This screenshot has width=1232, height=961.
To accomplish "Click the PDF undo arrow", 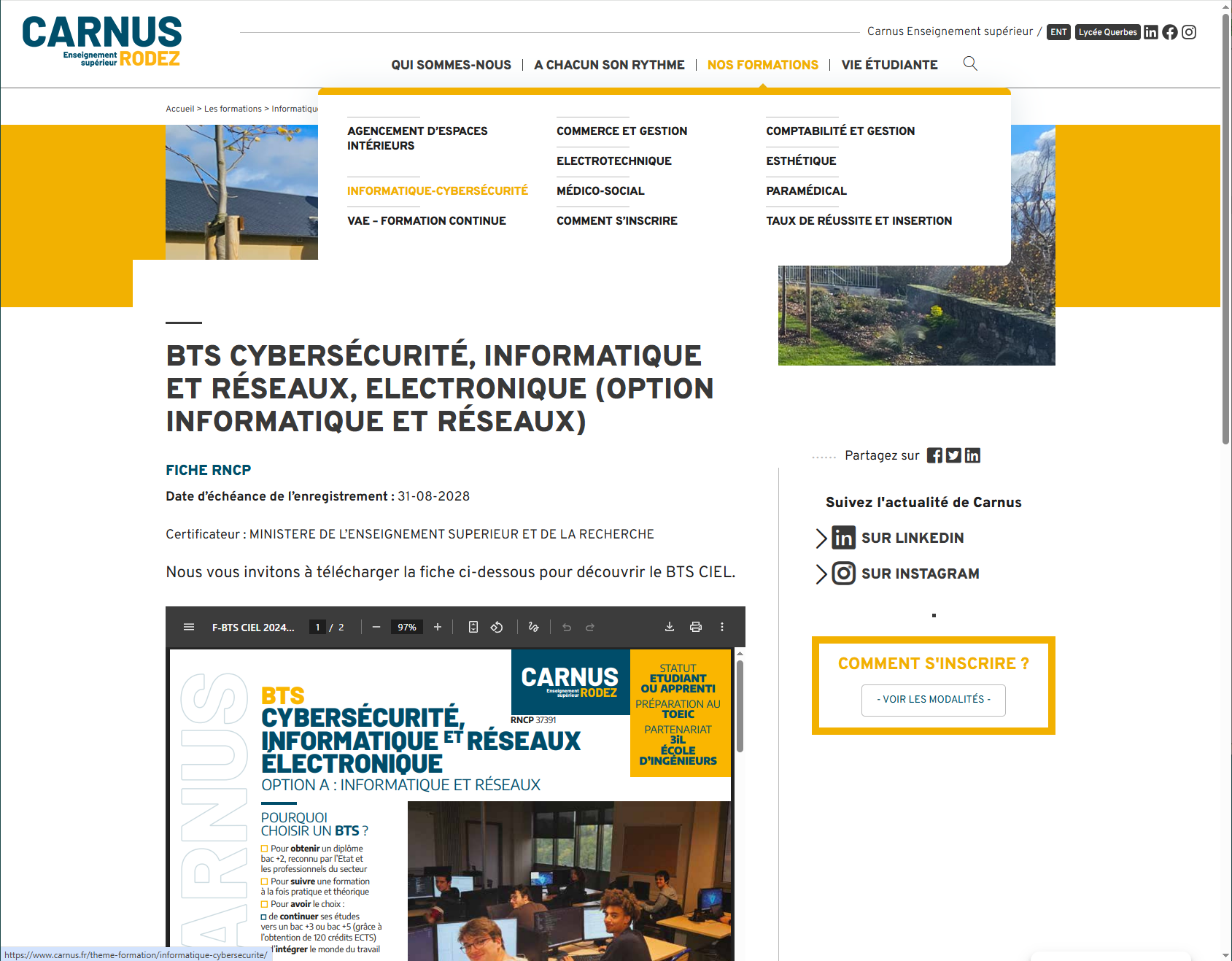I will click(x=567, y=627).
